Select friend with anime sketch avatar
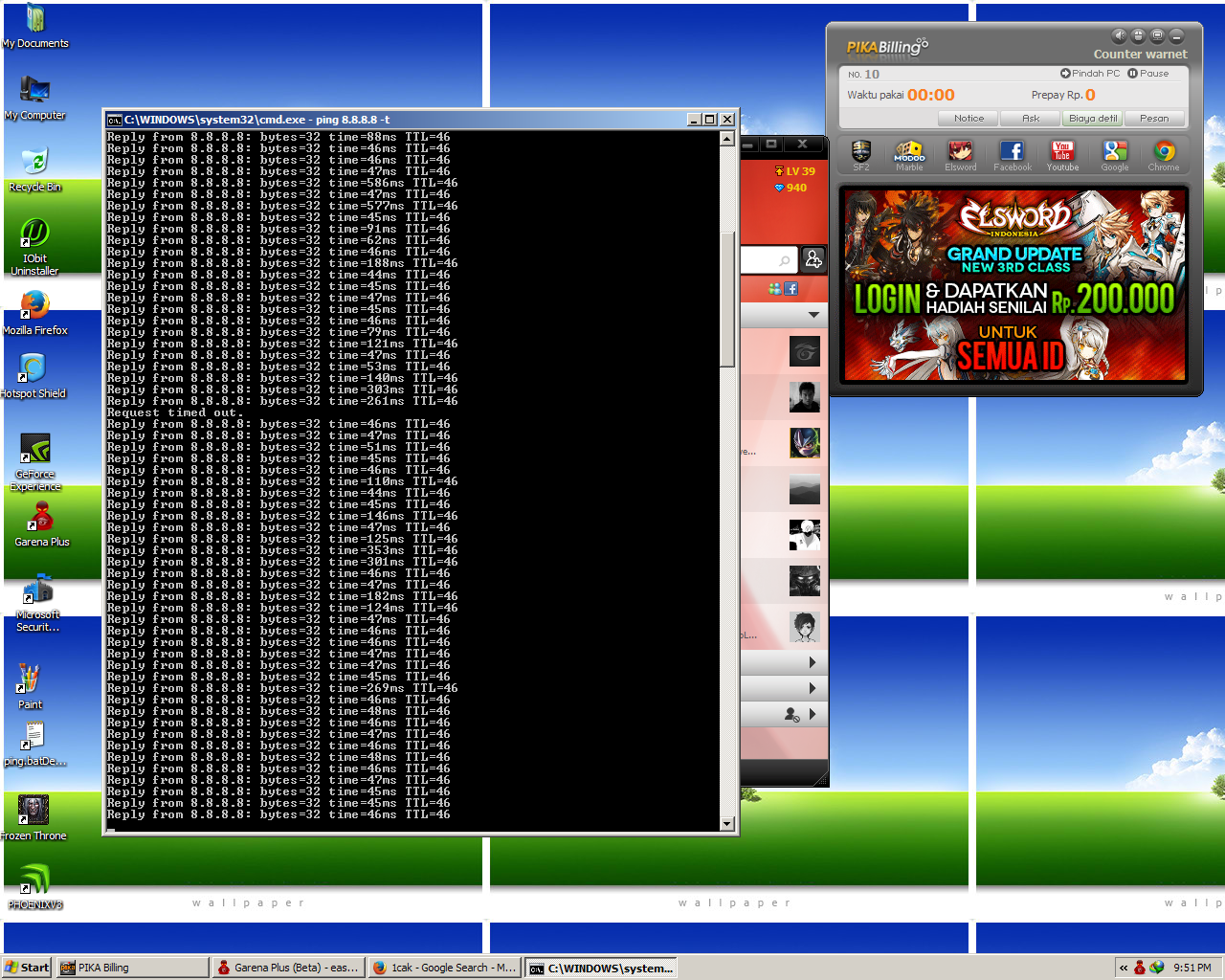Screen dimensions: 1225x980 coord(804,627)
